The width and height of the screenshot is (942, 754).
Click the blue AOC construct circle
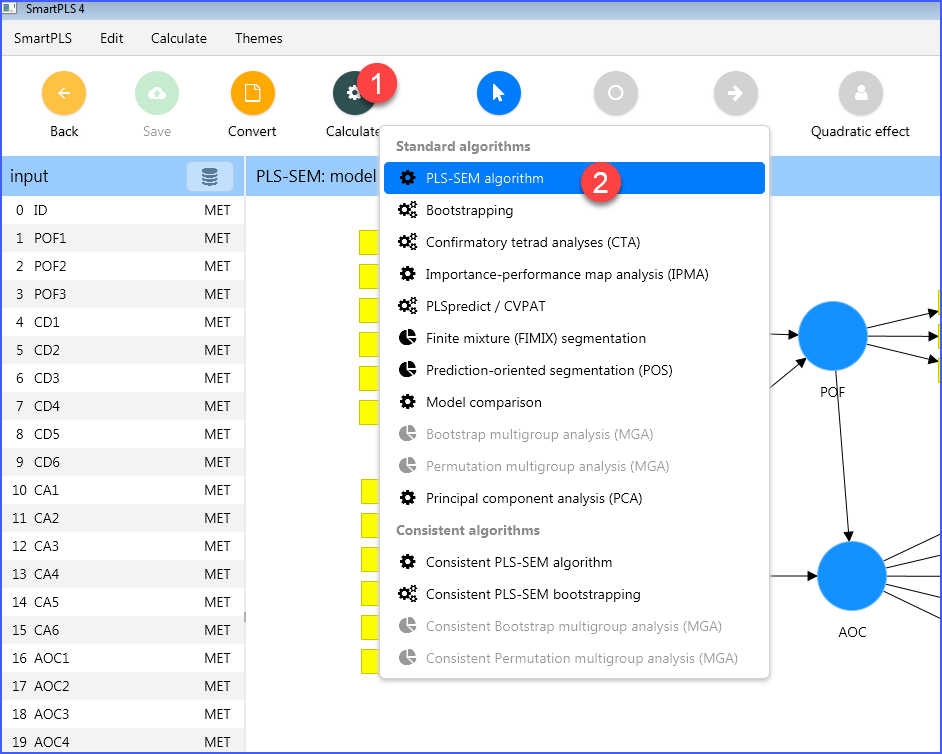pos(852,576)
